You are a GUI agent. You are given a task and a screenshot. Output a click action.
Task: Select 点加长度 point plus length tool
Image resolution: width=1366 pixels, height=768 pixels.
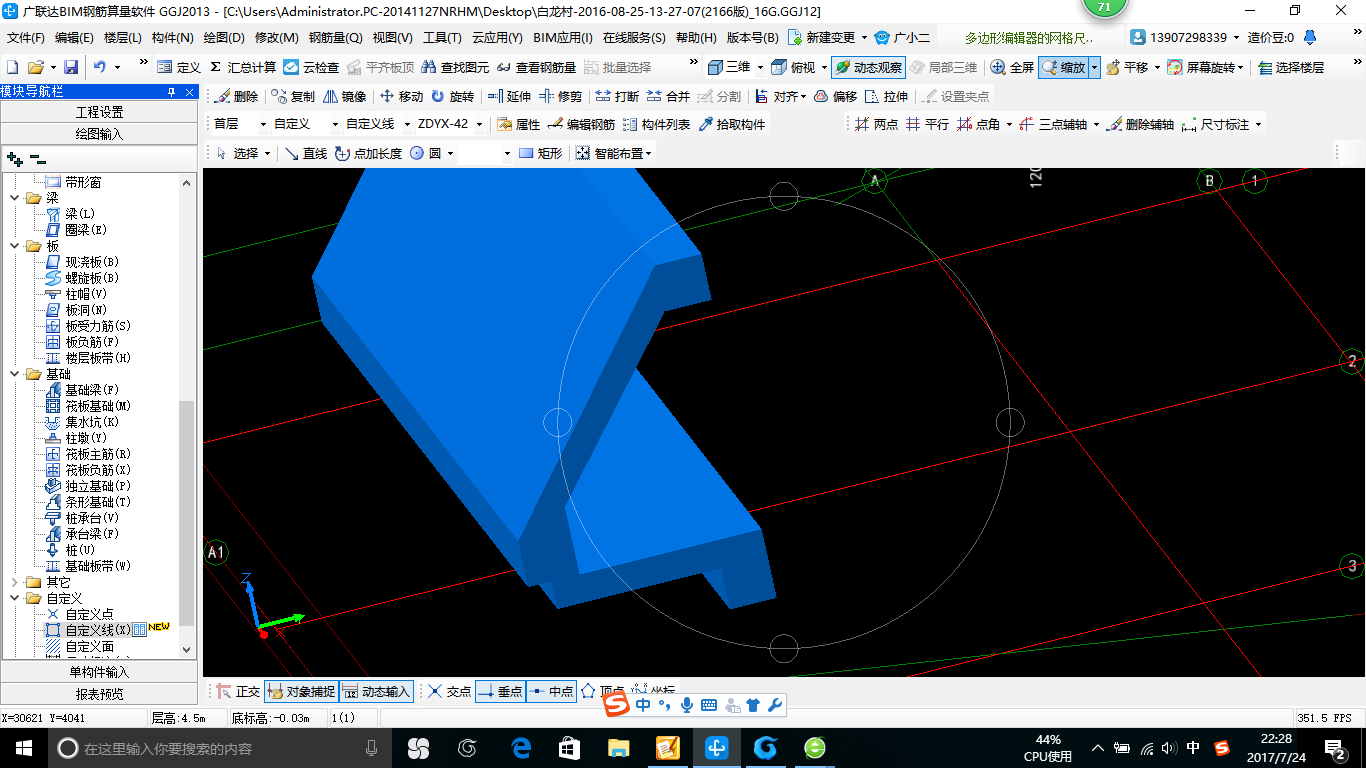[x=368, y=153]
